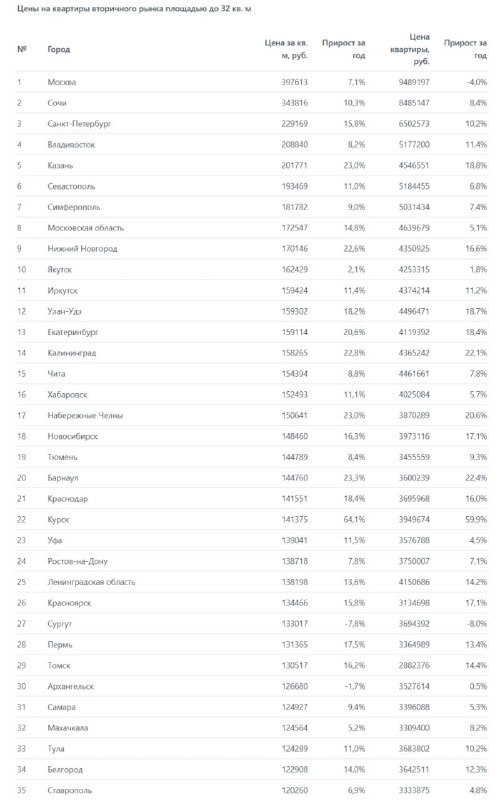This screenshot has height=800, width=495.
Task: Click the table title about вторичного рынка
Action: 134,9
